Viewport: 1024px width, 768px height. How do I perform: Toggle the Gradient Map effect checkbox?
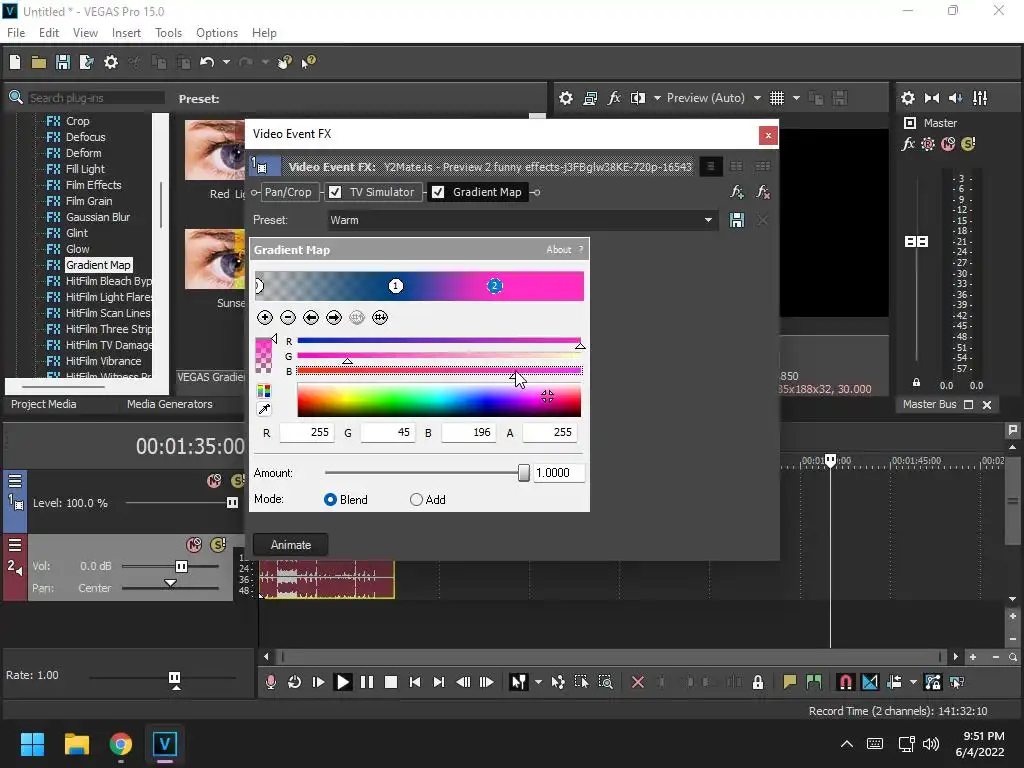click(x=438, y=192)
